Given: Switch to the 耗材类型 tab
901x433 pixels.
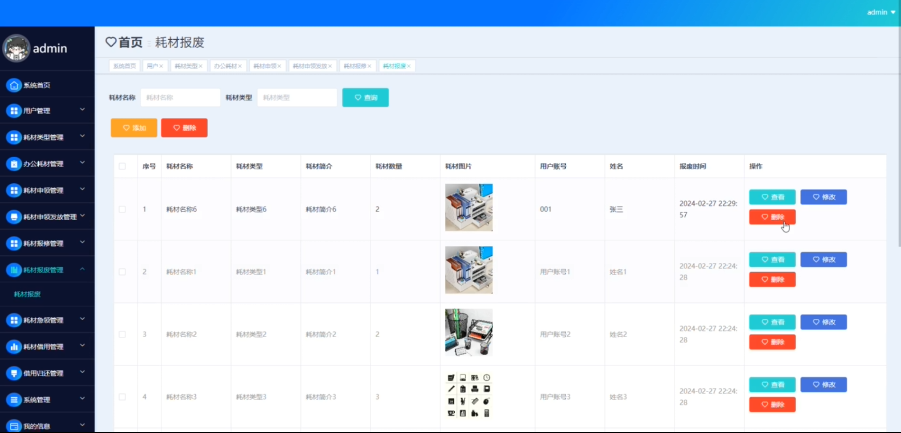Looking at the screenshot, I should (x=186, y=66).
